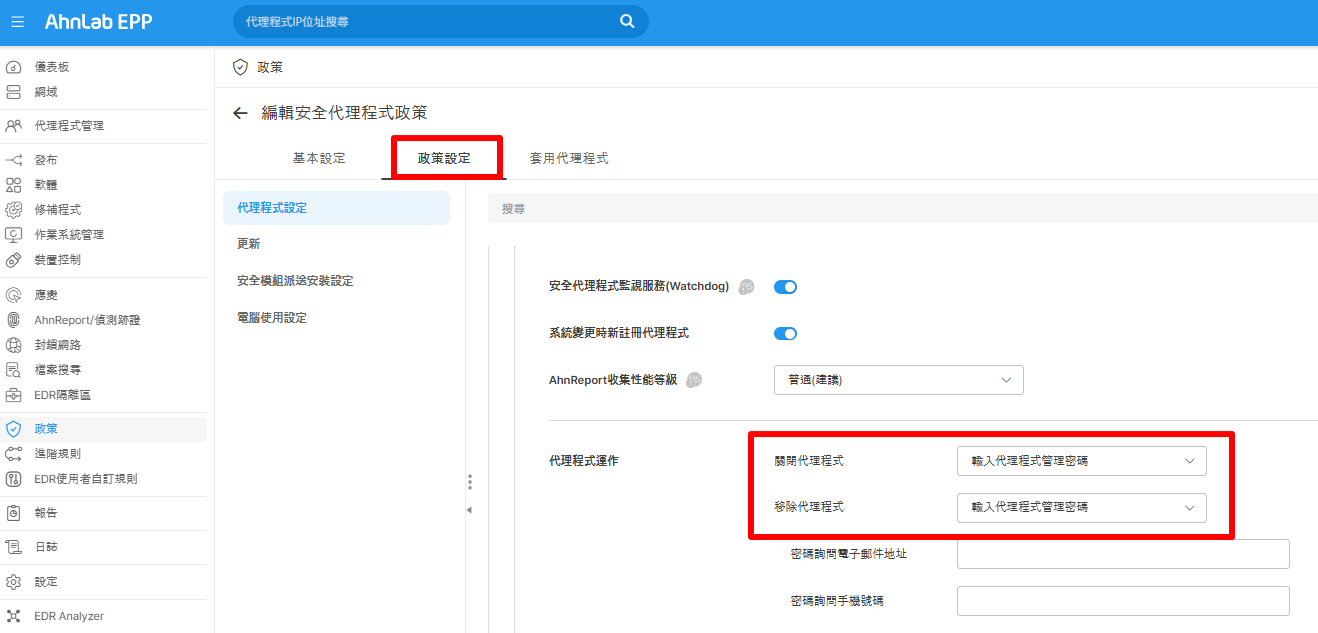Toggle 系統變更時新註冊代理程式 switch
The width and height of the screenshot is (1318, 633).
click(785, 334)
